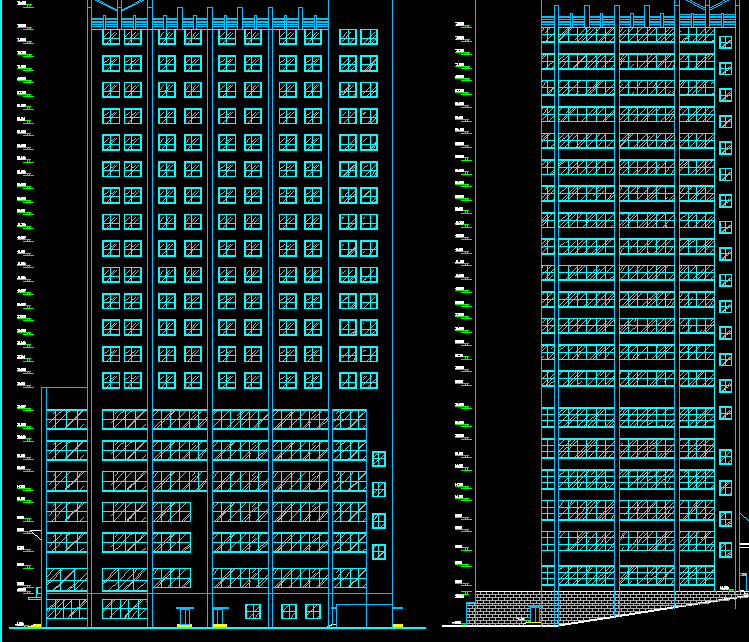Click the door in the brick base wall
The height and width of the screenshot is (642, 749).
[535, 612]
